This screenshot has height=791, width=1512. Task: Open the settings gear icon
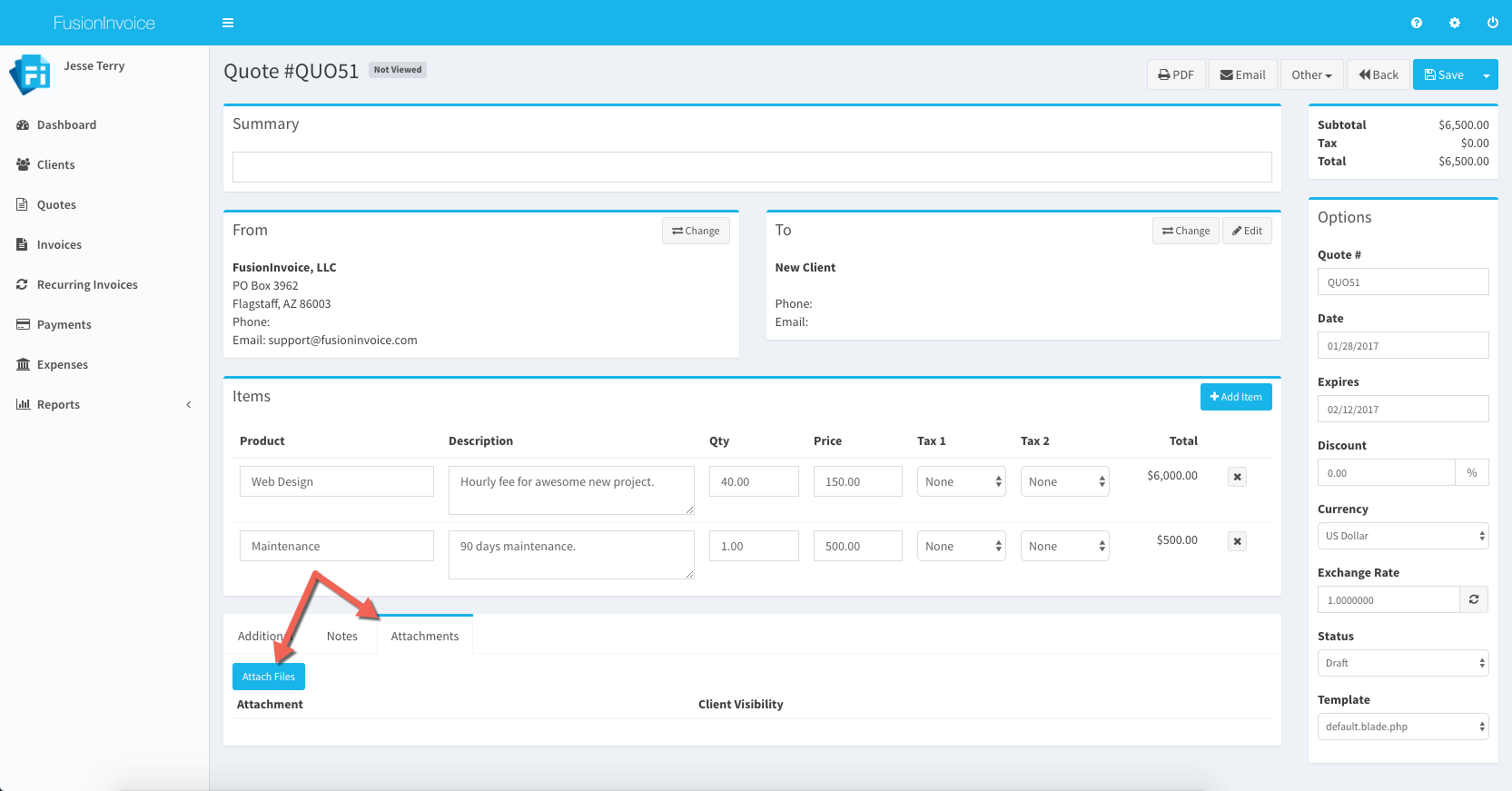1454,23
